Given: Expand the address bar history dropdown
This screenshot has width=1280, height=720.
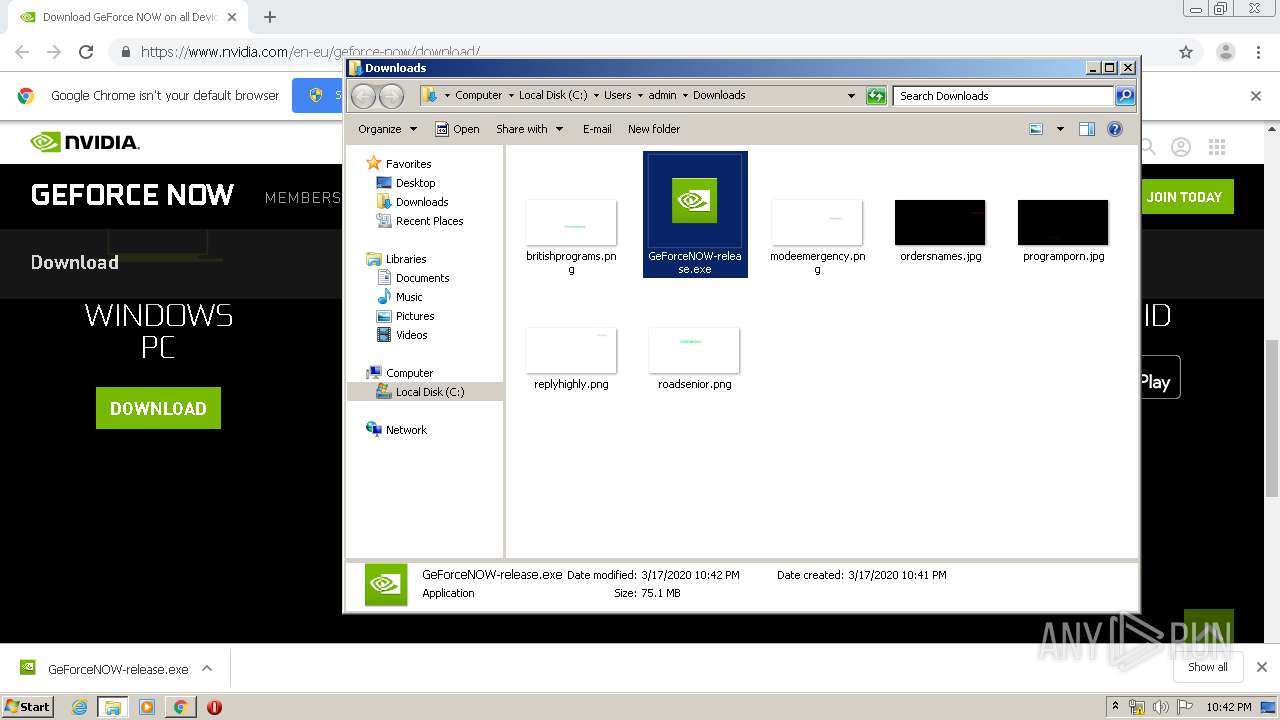Looking at the screenshot, I should [851, 96].
